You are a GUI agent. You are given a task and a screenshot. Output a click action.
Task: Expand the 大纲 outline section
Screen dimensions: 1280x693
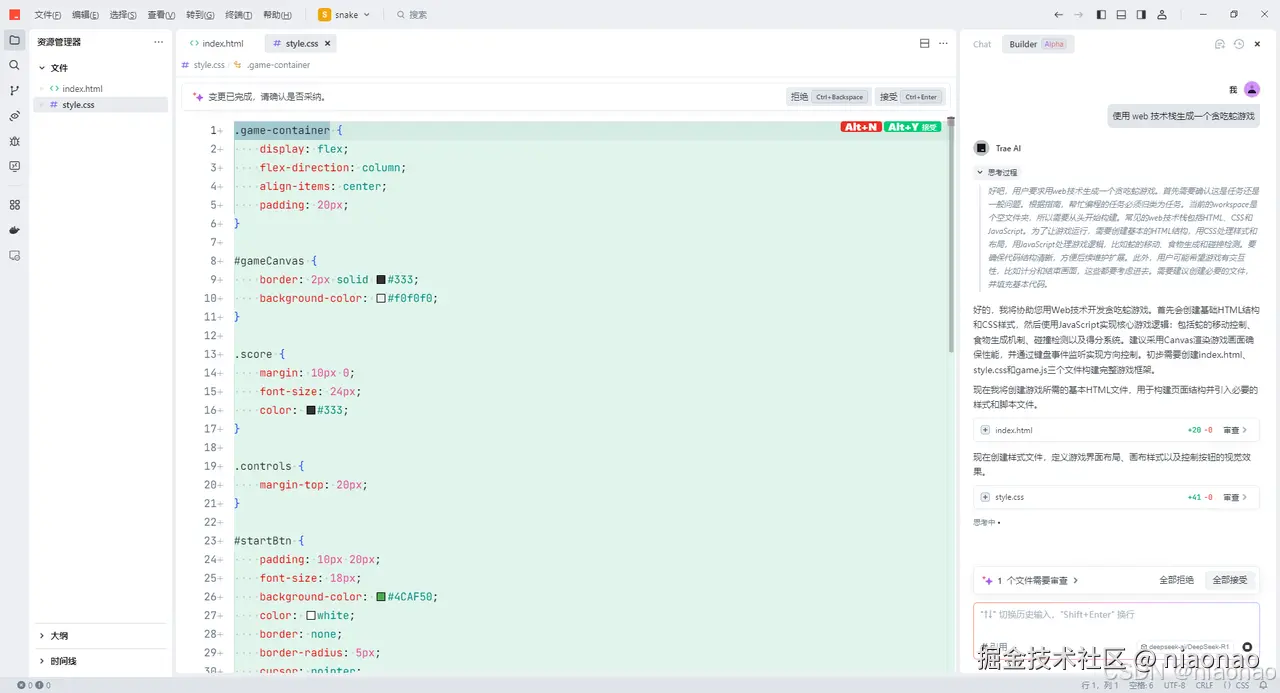(x=102, y=635)
